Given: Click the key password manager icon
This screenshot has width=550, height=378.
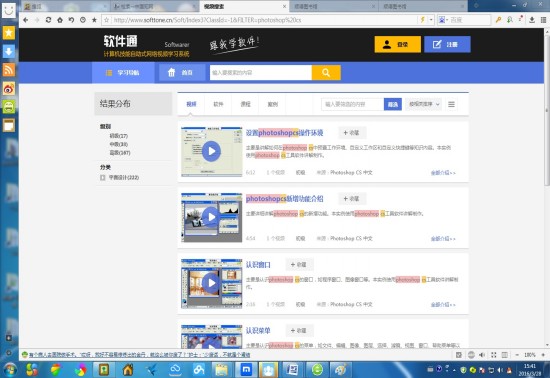Looking at the screenshot, I should tap(498, 20).
